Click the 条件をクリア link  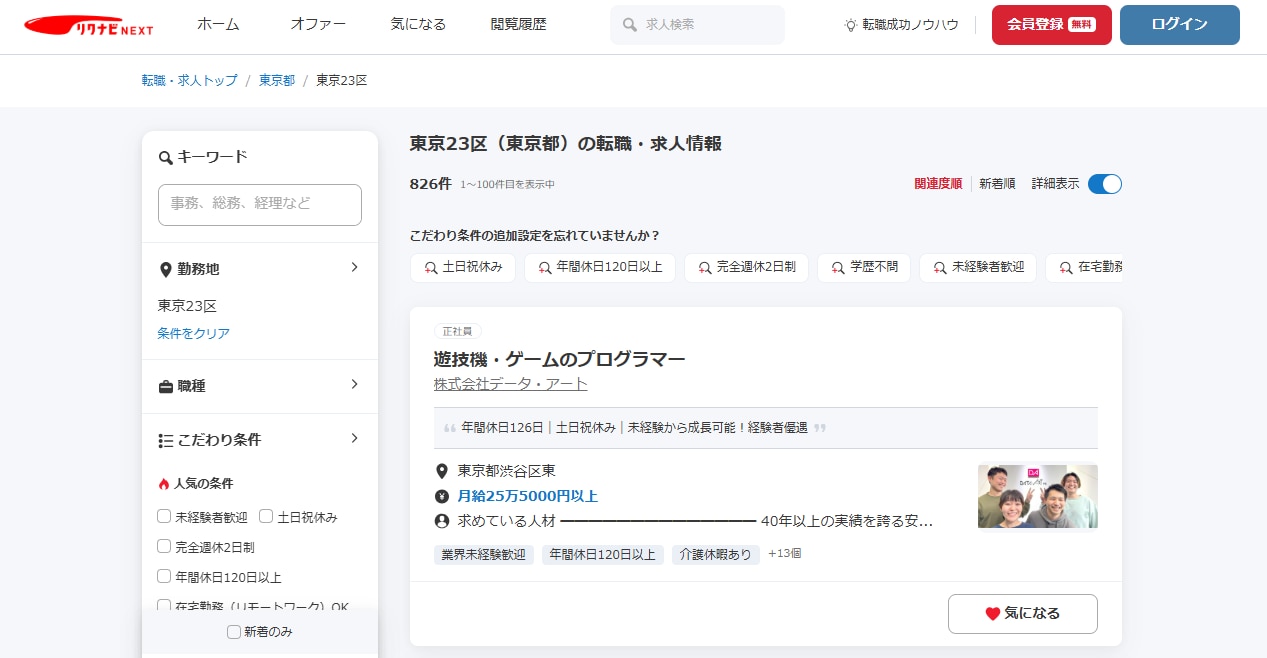193,333
